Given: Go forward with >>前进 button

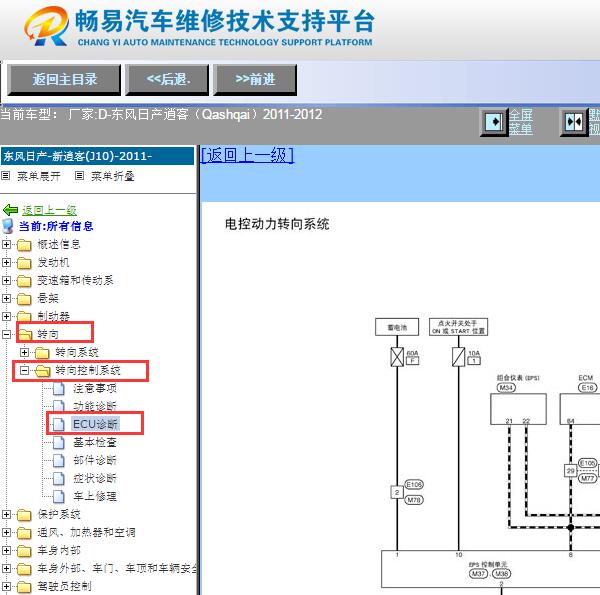Looking at the screenshot, I should point(255,80).
